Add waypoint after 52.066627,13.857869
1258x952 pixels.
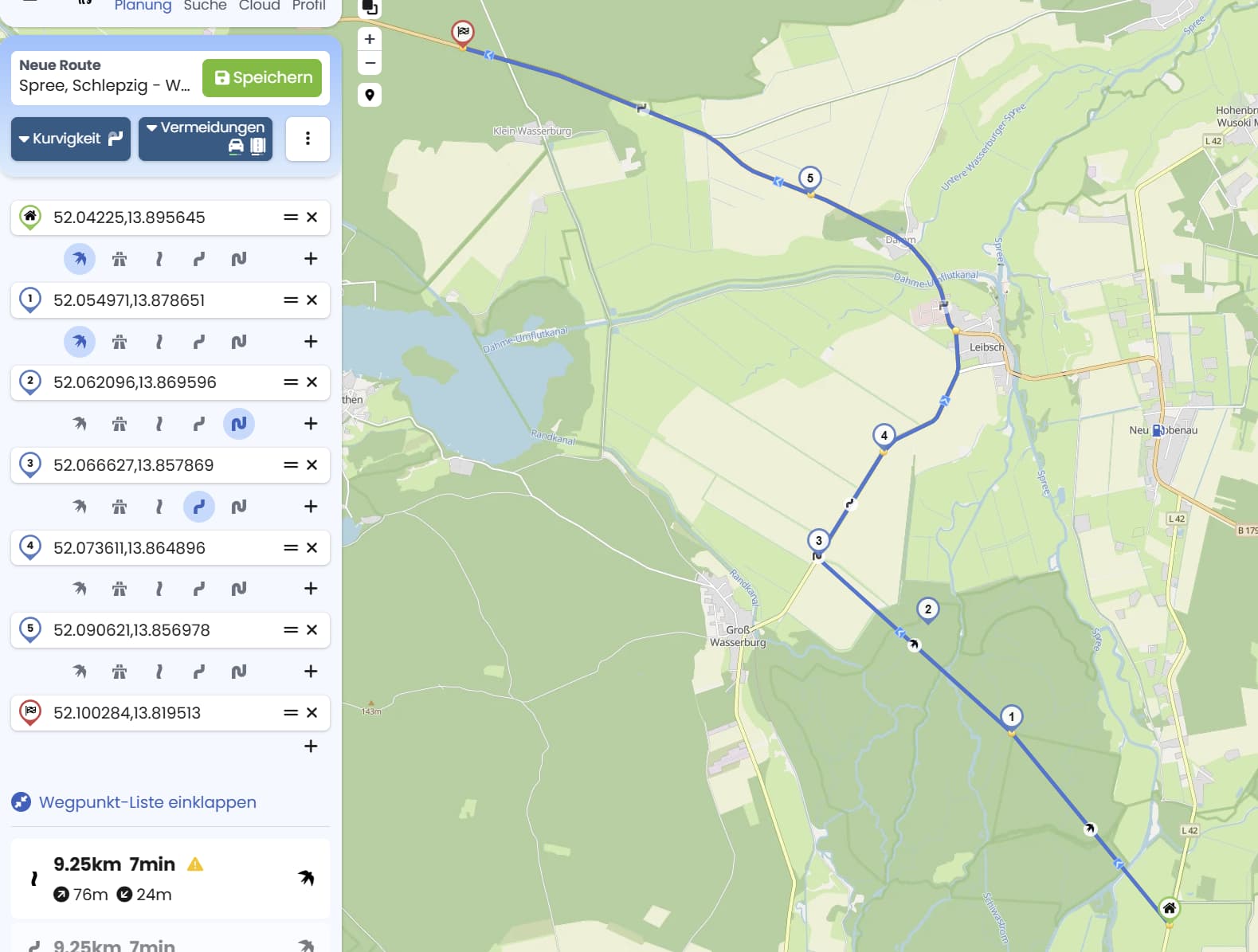[311, 507]
